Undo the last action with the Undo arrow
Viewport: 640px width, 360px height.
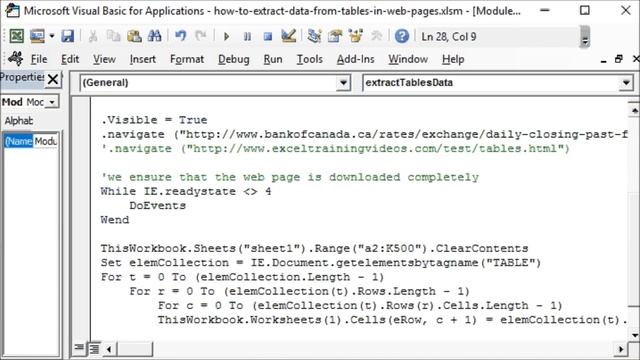pos(180,36)
